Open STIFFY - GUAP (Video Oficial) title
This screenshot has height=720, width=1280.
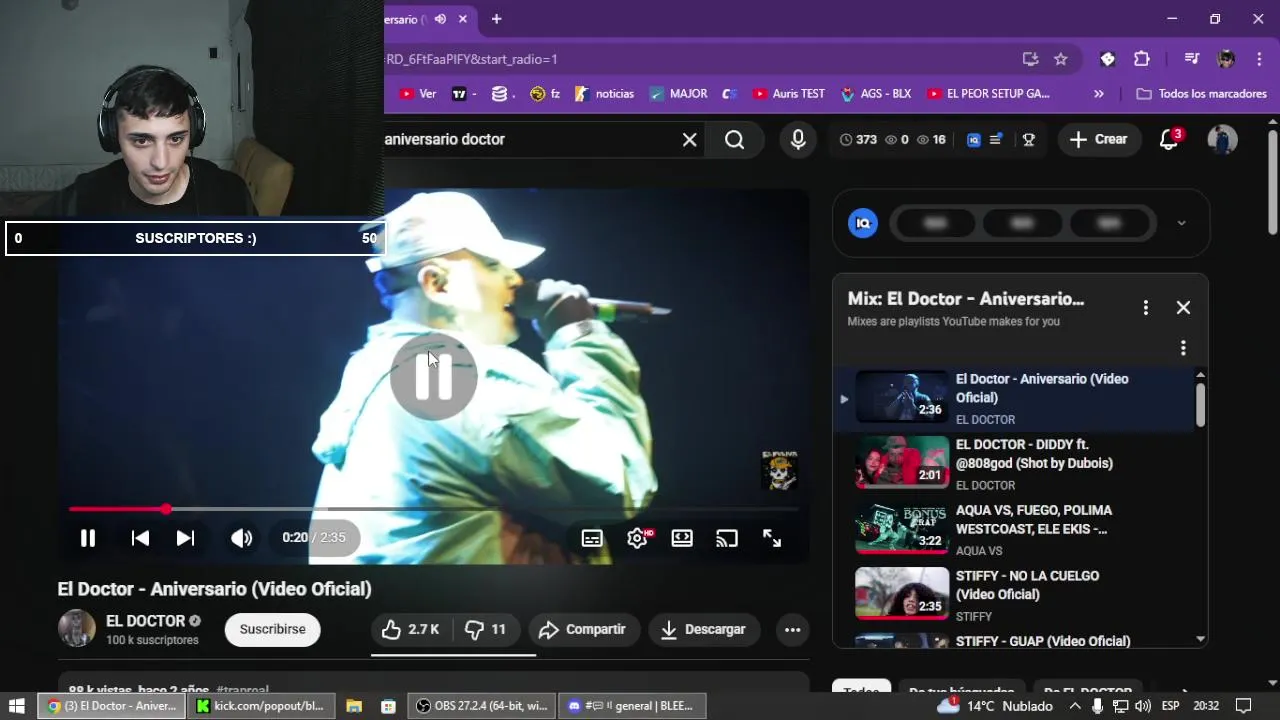click(x=1043, y=641)
